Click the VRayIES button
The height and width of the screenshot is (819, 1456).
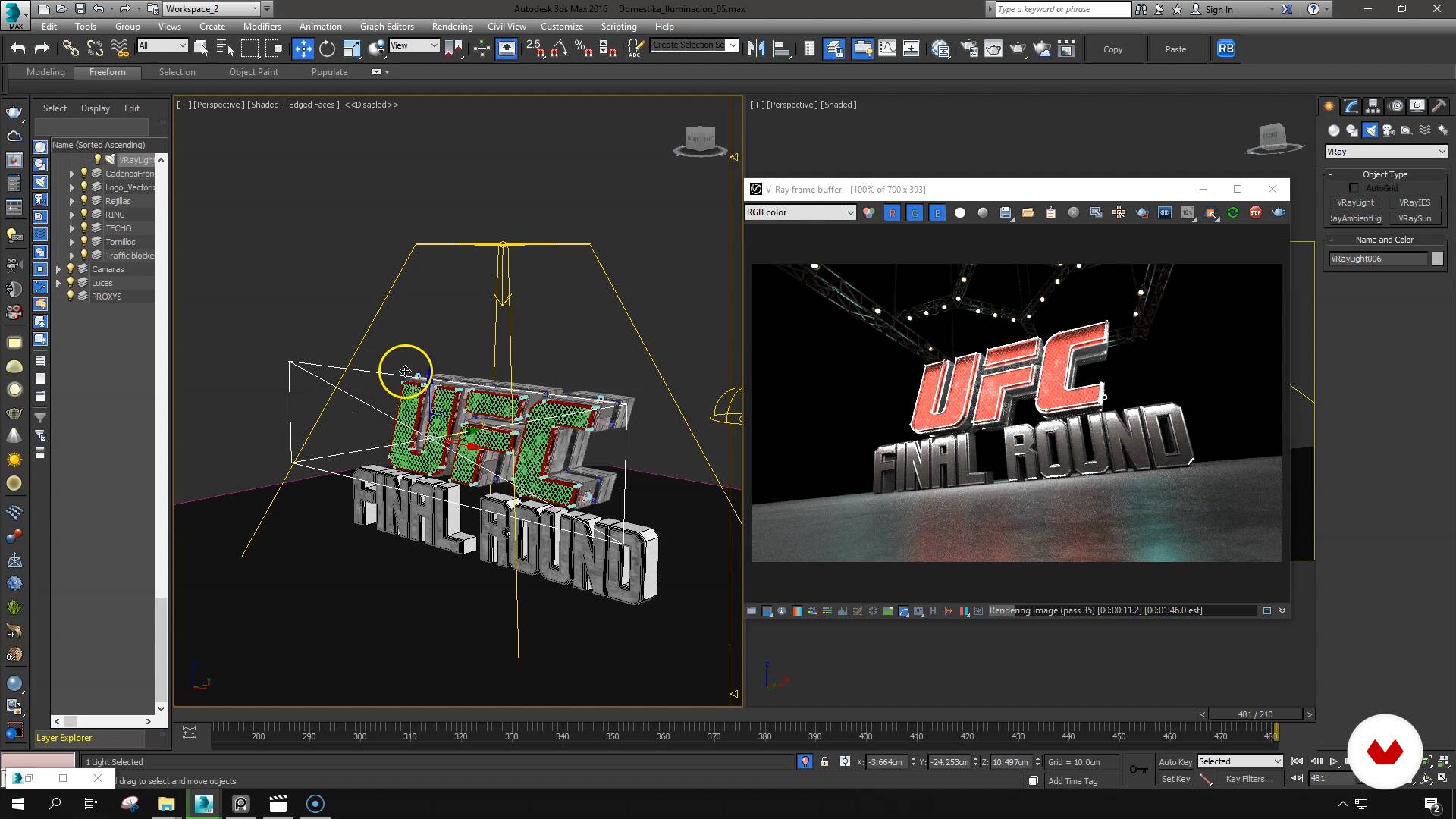1414,202
